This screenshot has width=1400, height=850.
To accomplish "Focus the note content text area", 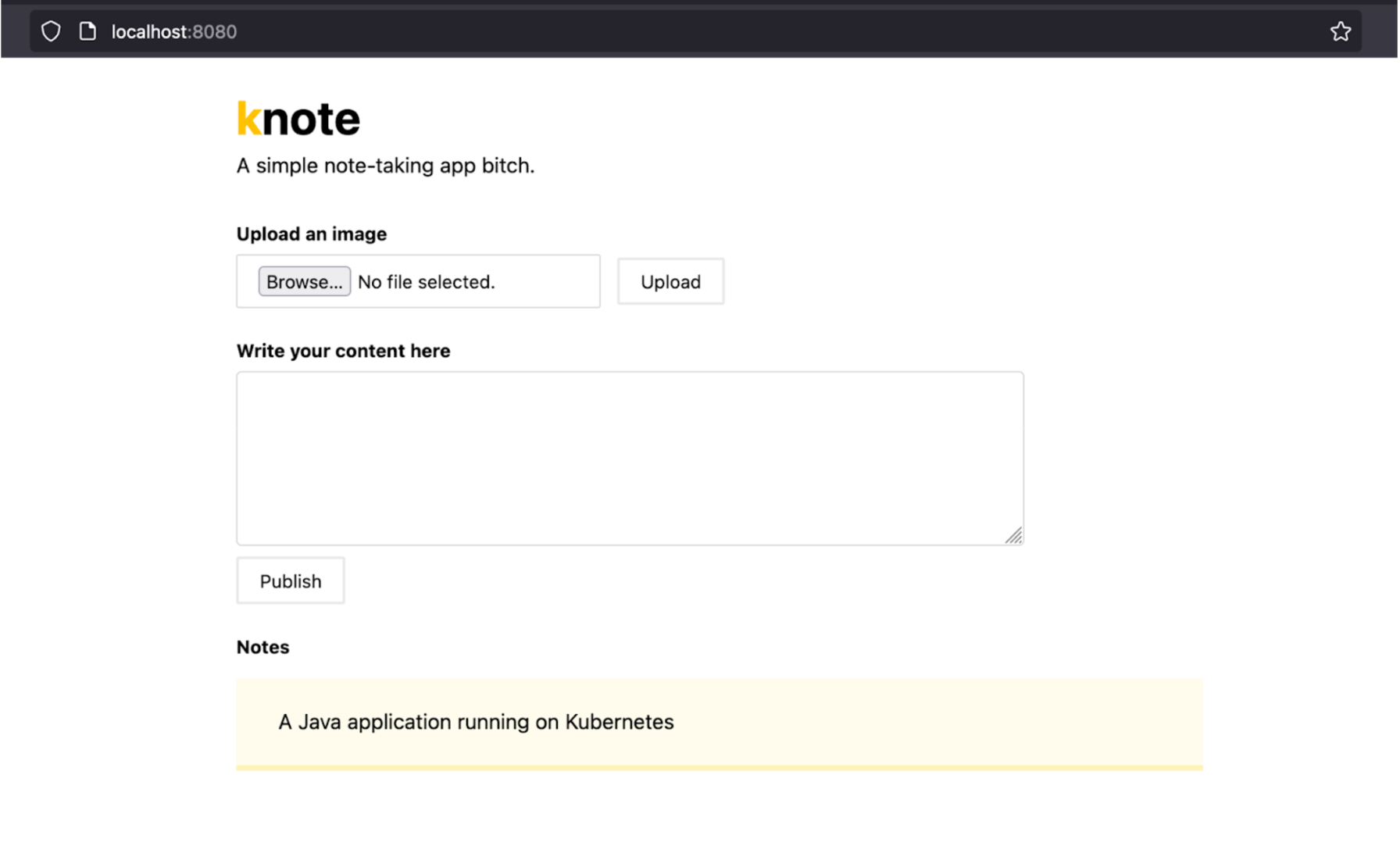I will (x=629, y=458).
